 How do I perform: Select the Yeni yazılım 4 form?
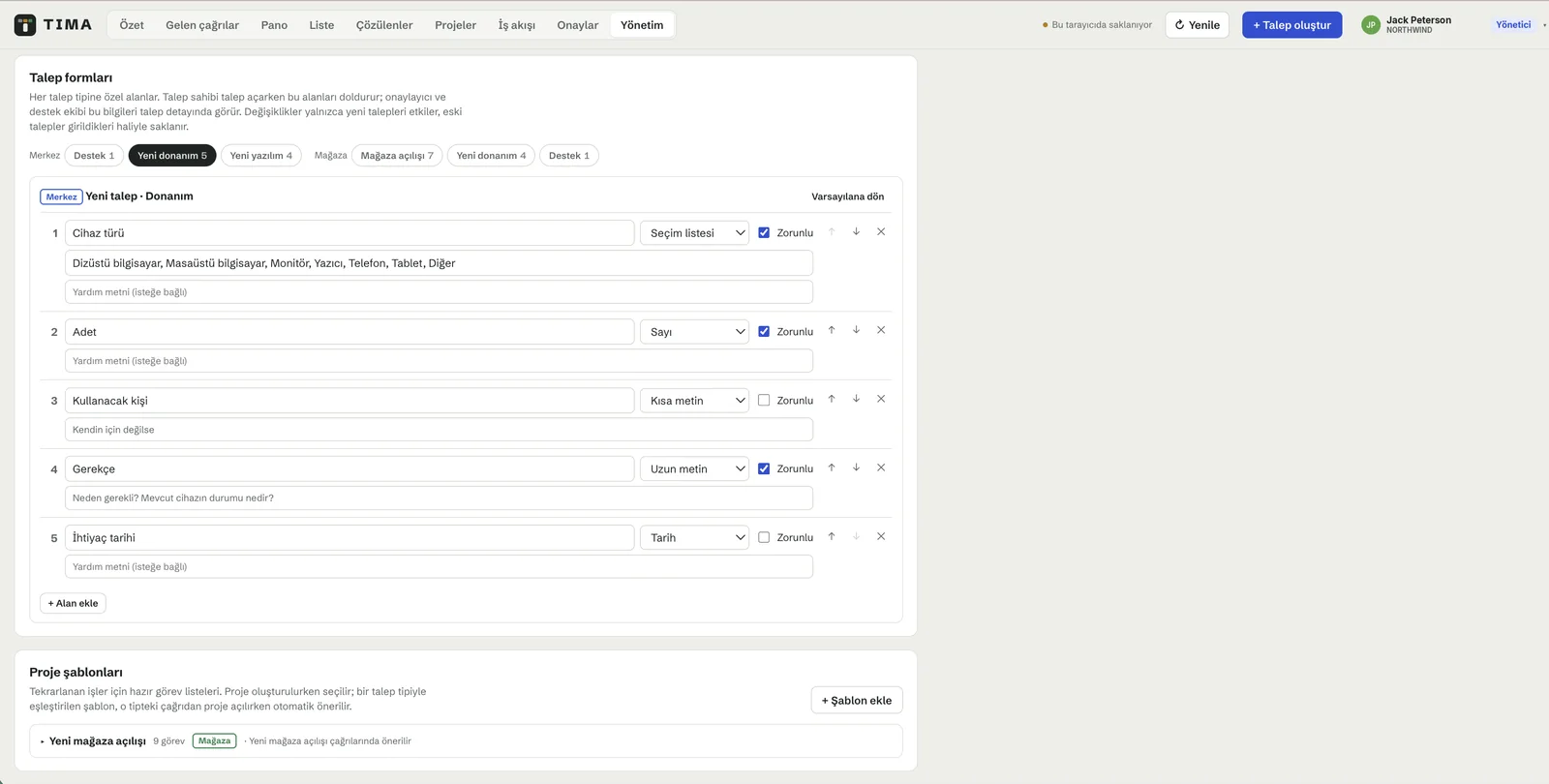pos(261,156)
